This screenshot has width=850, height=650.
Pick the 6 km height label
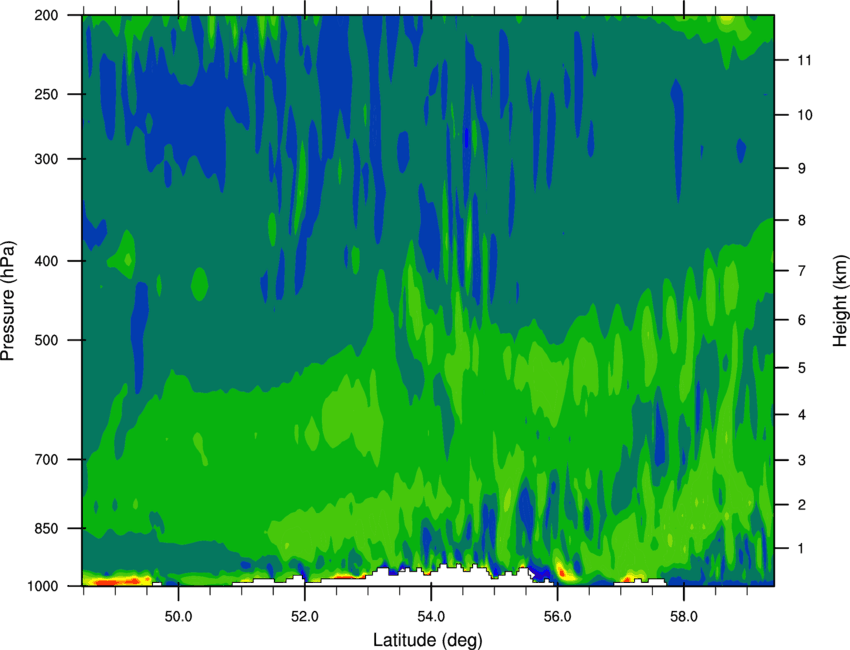802,320
